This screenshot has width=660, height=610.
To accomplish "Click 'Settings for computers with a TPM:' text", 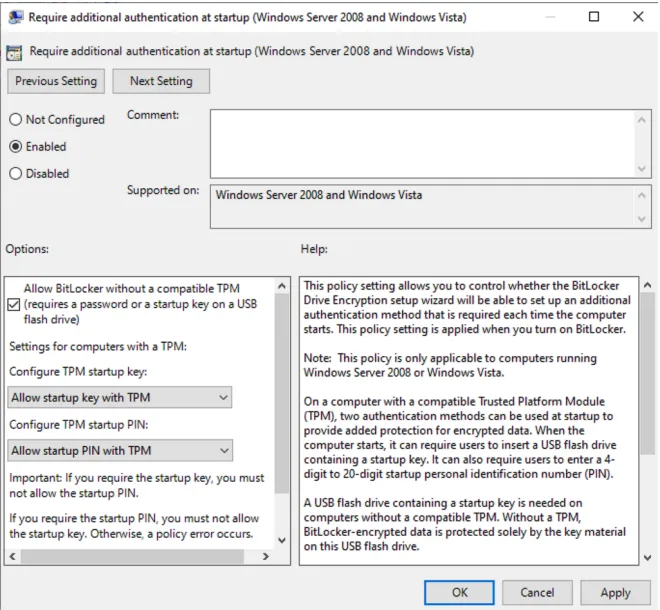I will (98, 346).
